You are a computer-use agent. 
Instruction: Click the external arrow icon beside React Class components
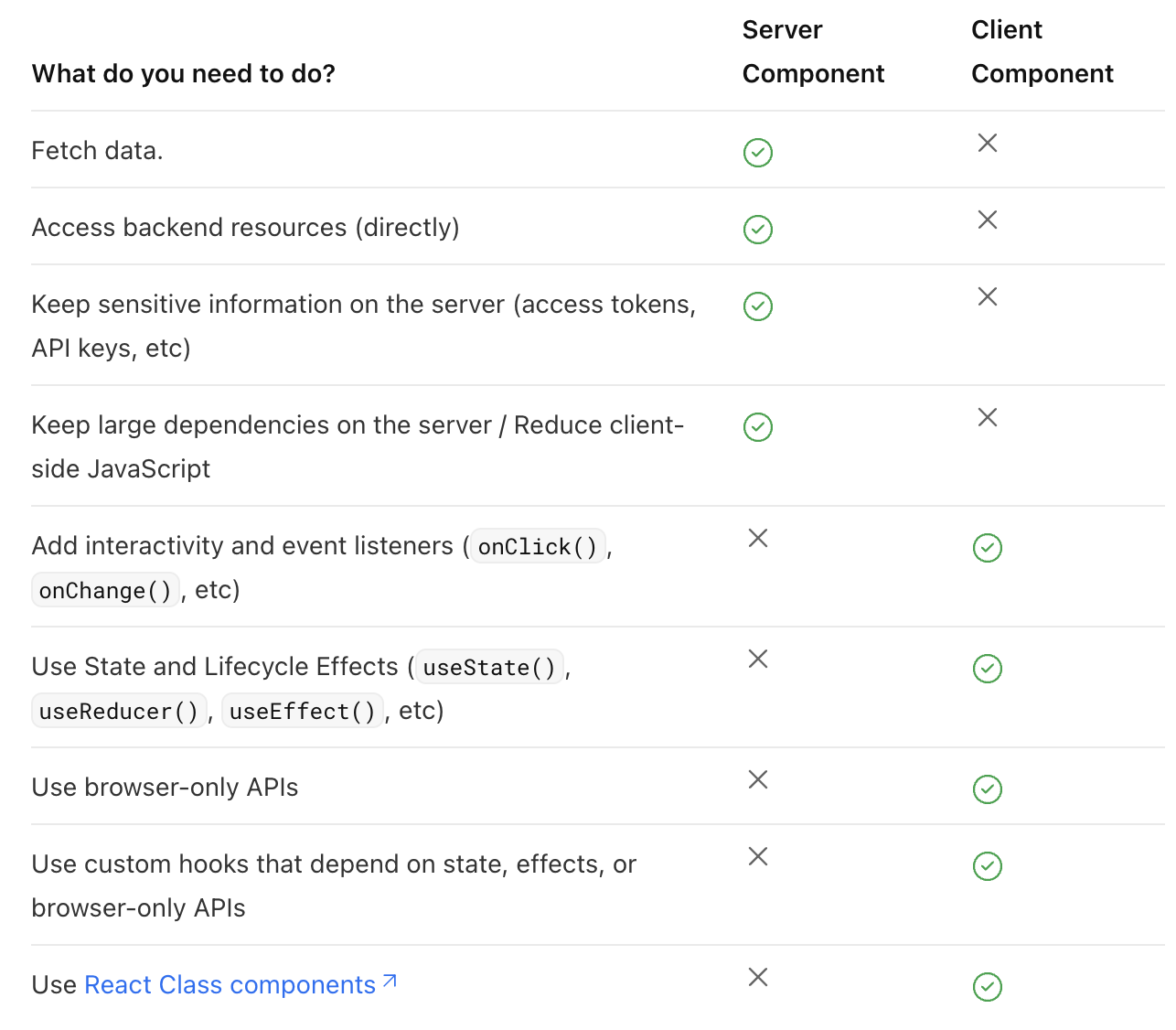pyautogui.click(x=390, y=982)
